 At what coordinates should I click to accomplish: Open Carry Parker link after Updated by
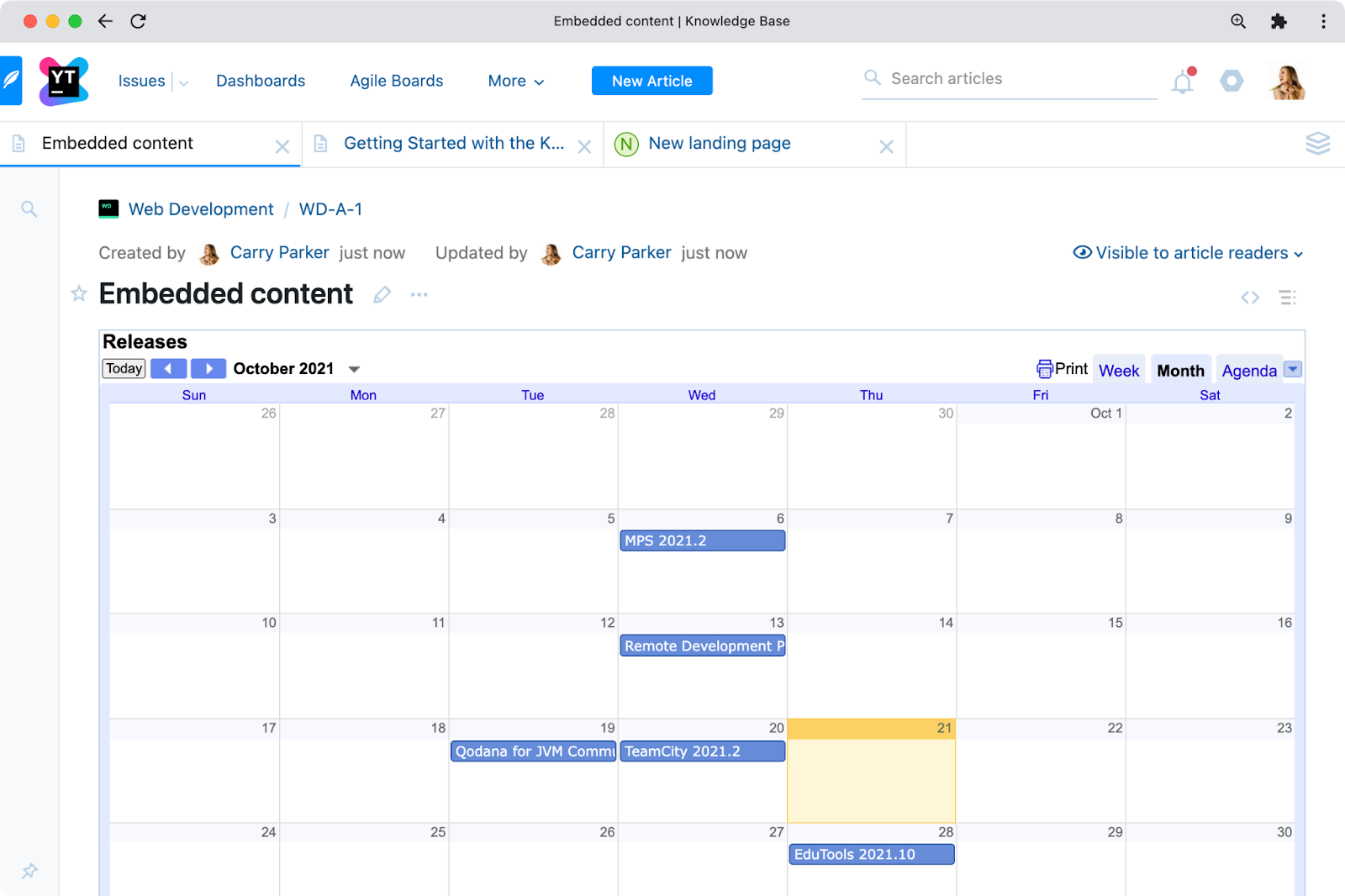point(621,253)
